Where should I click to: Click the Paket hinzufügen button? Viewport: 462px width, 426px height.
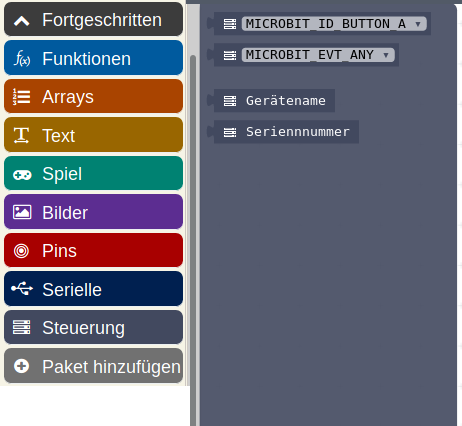[93, 366]
